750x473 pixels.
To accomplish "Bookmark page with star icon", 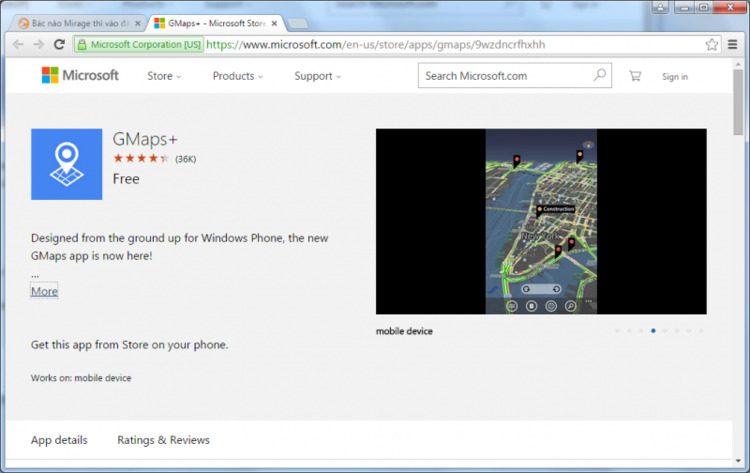I will [712, 44].
